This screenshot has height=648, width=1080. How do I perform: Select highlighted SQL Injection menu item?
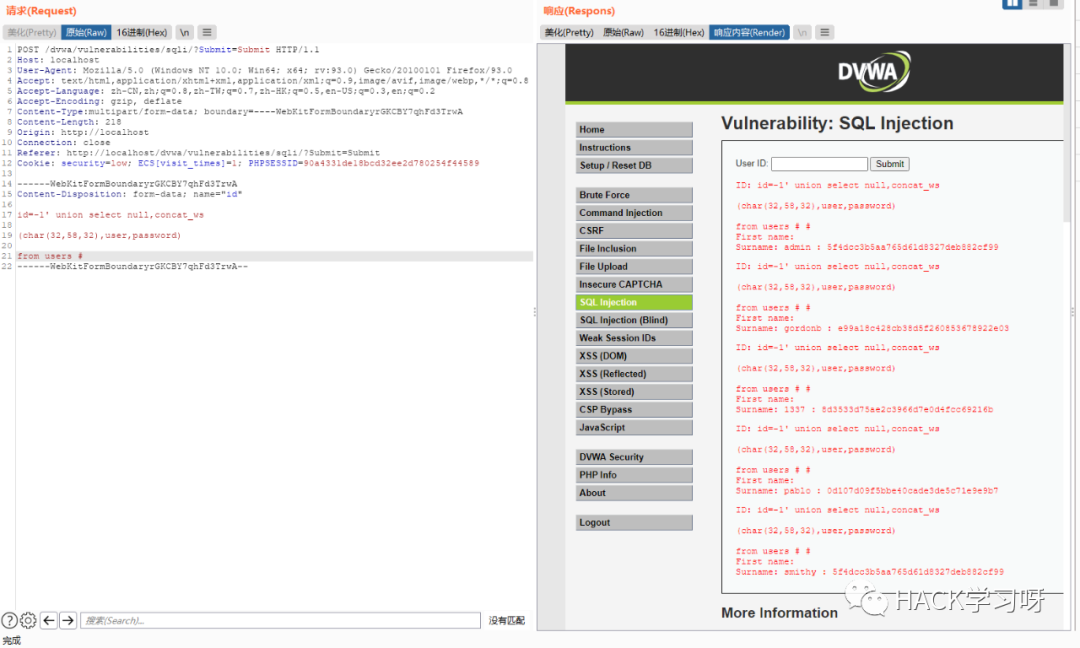[x=634, y=302]
